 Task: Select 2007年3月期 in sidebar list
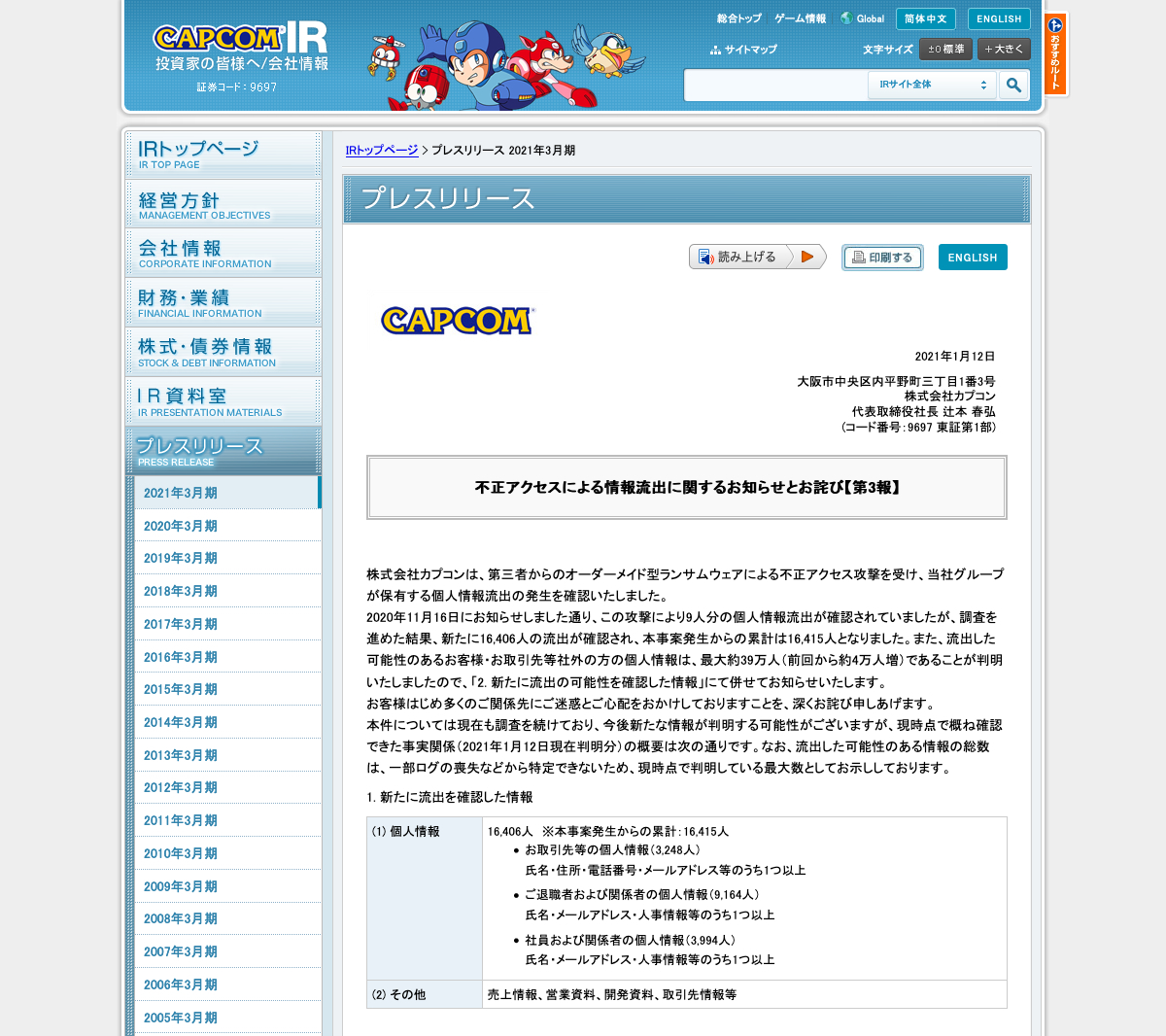coord(227,951)
